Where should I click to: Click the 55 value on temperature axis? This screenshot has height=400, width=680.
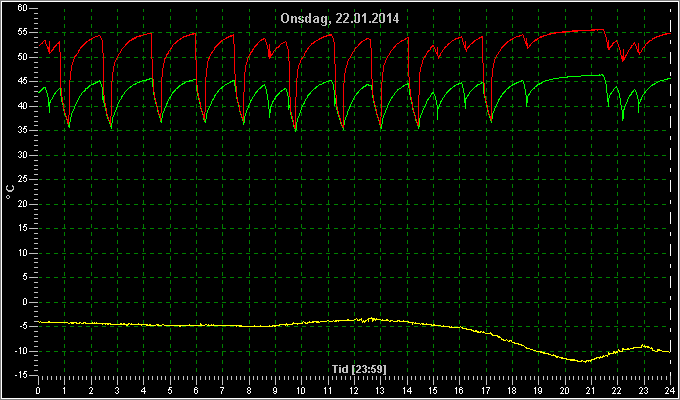coord(23,33)
